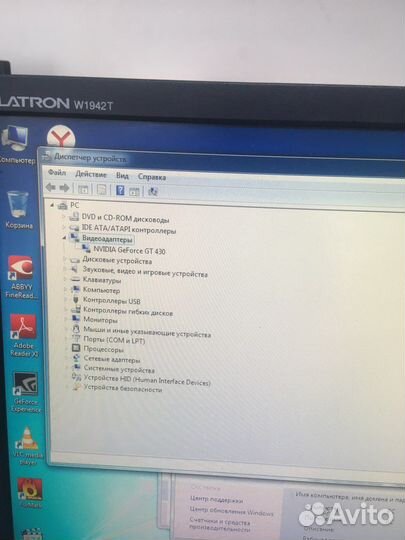The width and height of the screenshot is (405, 540).
Task: Launch ABBYY FineReader desktop shortcut
Action: coord(21,277)
